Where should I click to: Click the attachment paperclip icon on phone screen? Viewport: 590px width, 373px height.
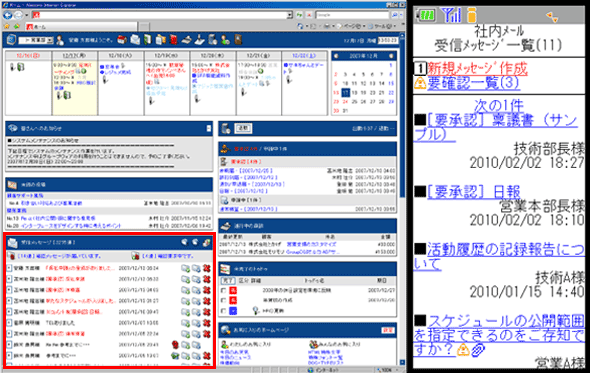pos(477,350)
